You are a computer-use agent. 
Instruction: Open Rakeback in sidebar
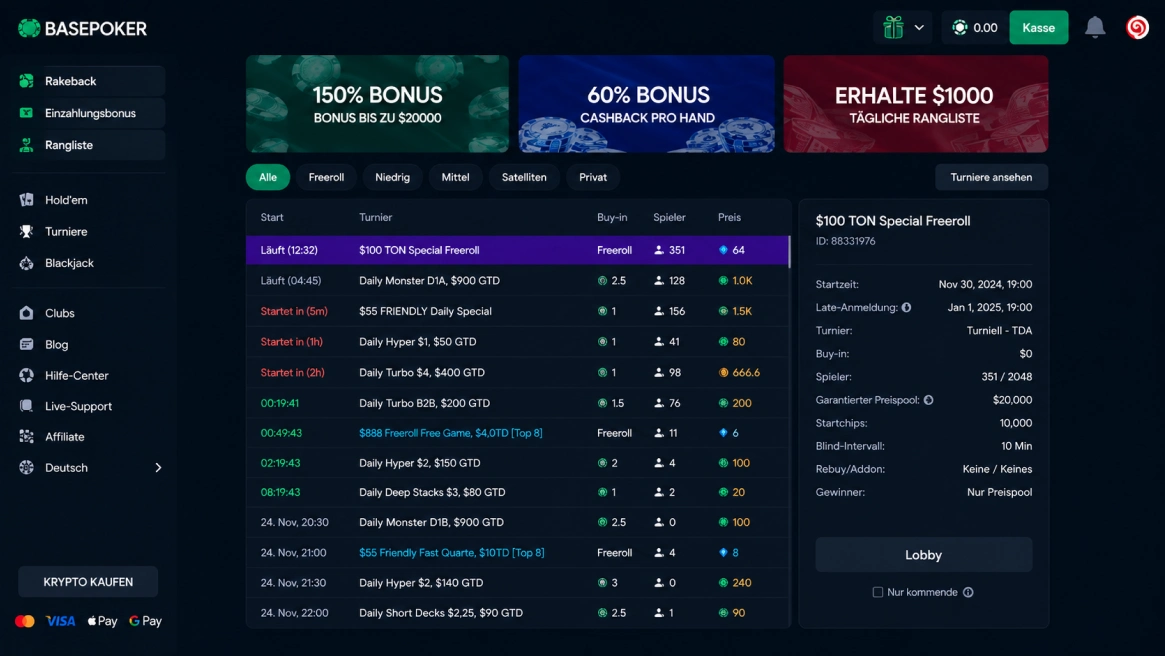pos(89,81)
